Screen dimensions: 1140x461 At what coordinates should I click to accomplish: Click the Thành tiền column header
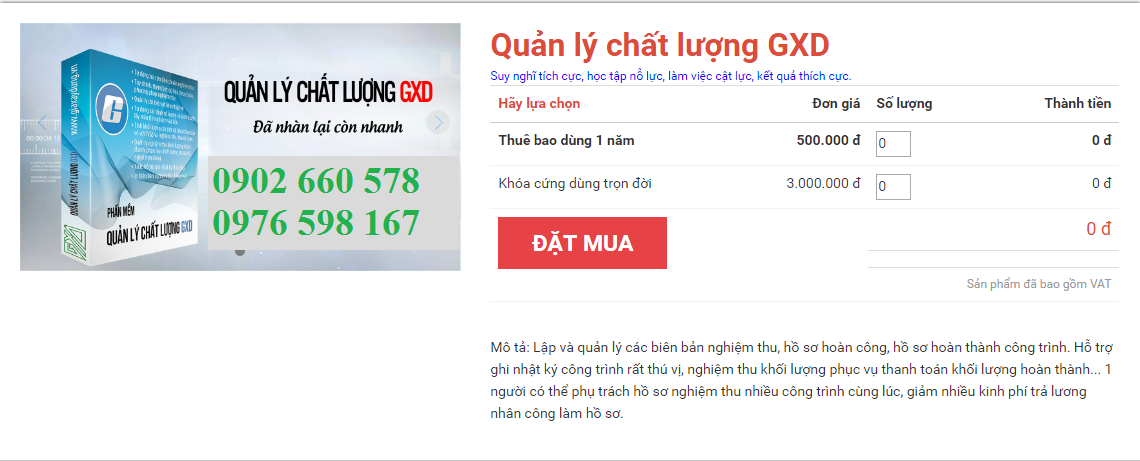tap(1077, 104)
